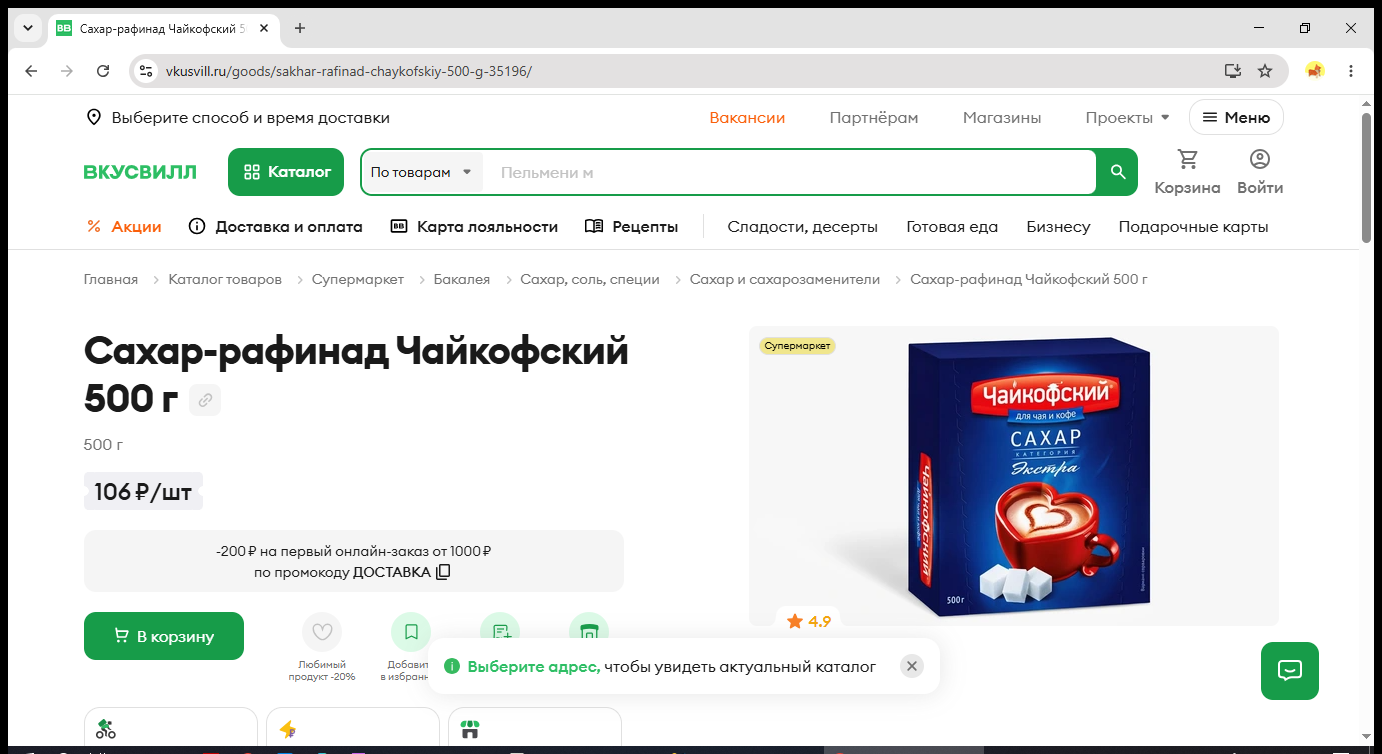
Task: Open the Партнёрам link
Action: pyautogui.click(x=874, y=118)
